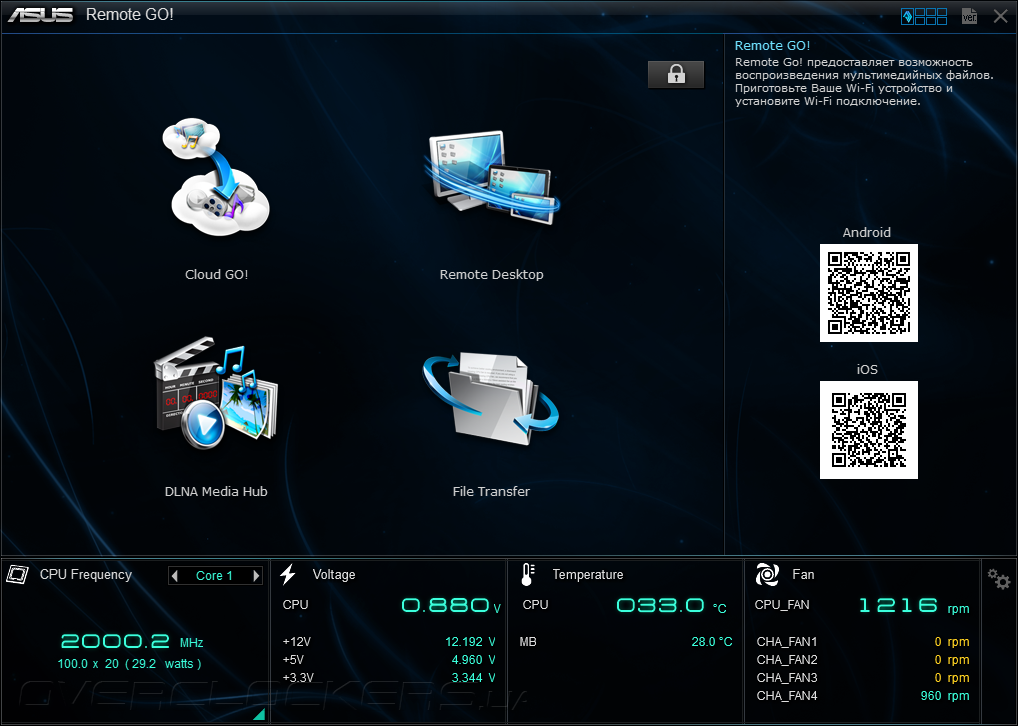Expand the CPU Frequency panel corner triangle
The height and width of the screenshot is (726, 1018).
259,714
